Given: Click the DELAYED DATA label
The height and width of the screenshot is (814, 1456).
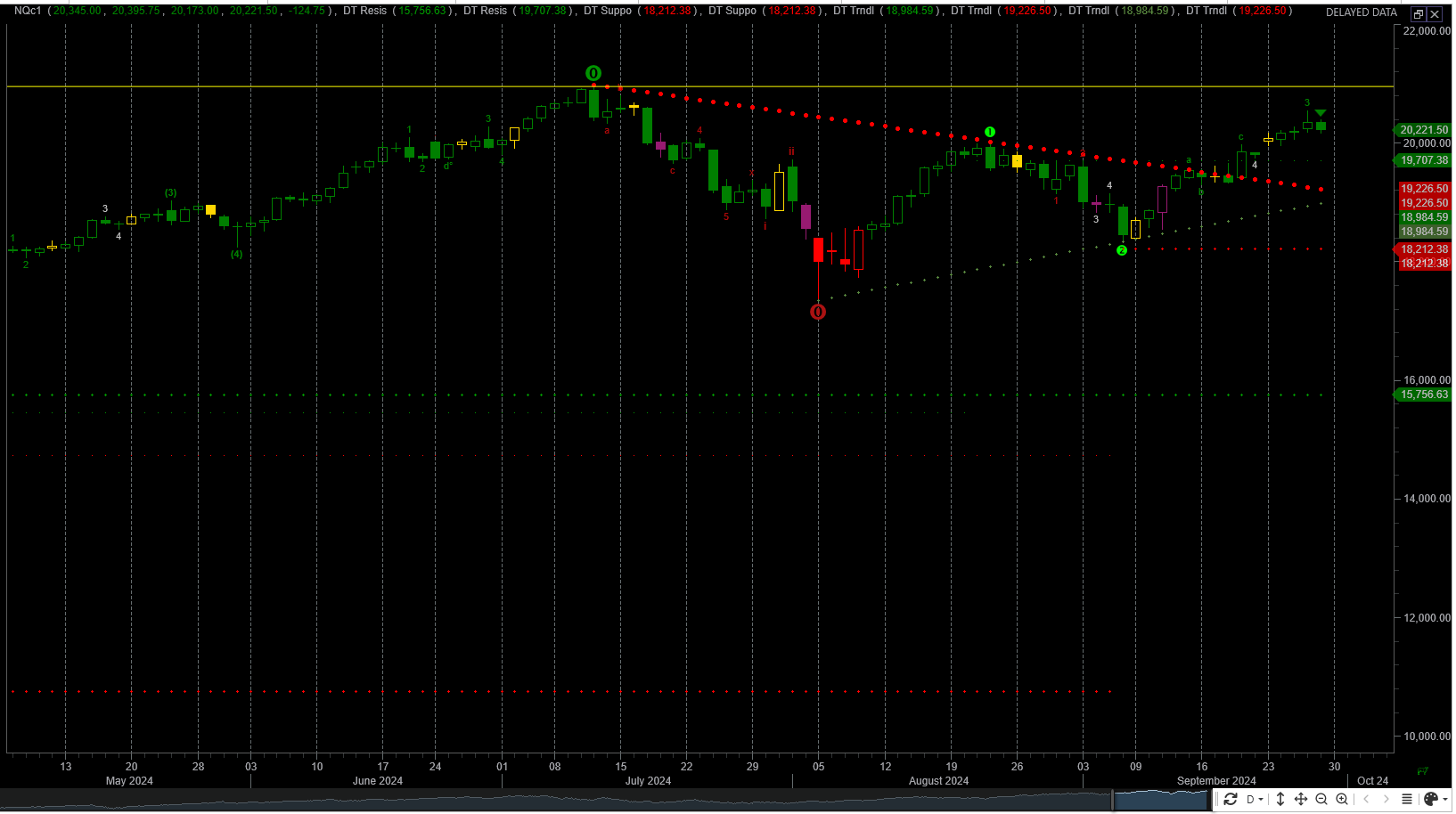Looking at the screenshot, I should (1361, 12).
